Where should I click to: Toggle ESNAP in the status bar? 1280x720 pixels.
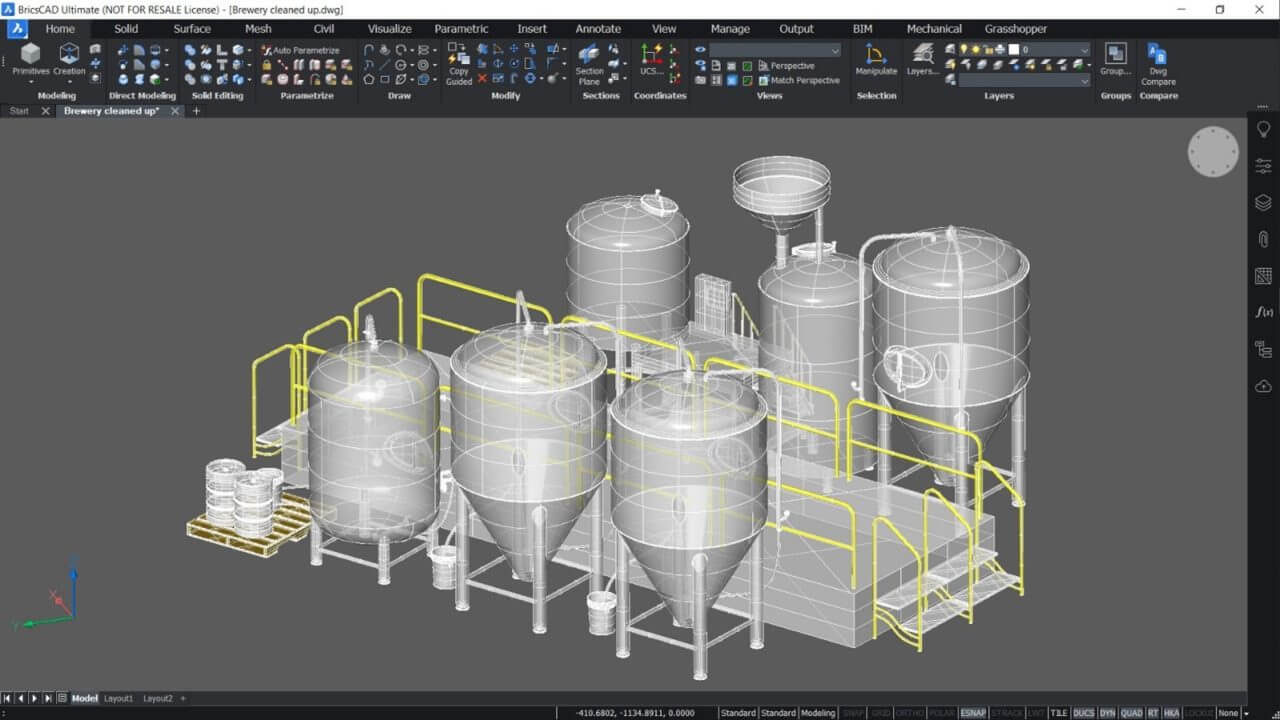pyautogui.click(x=972, y=713)
